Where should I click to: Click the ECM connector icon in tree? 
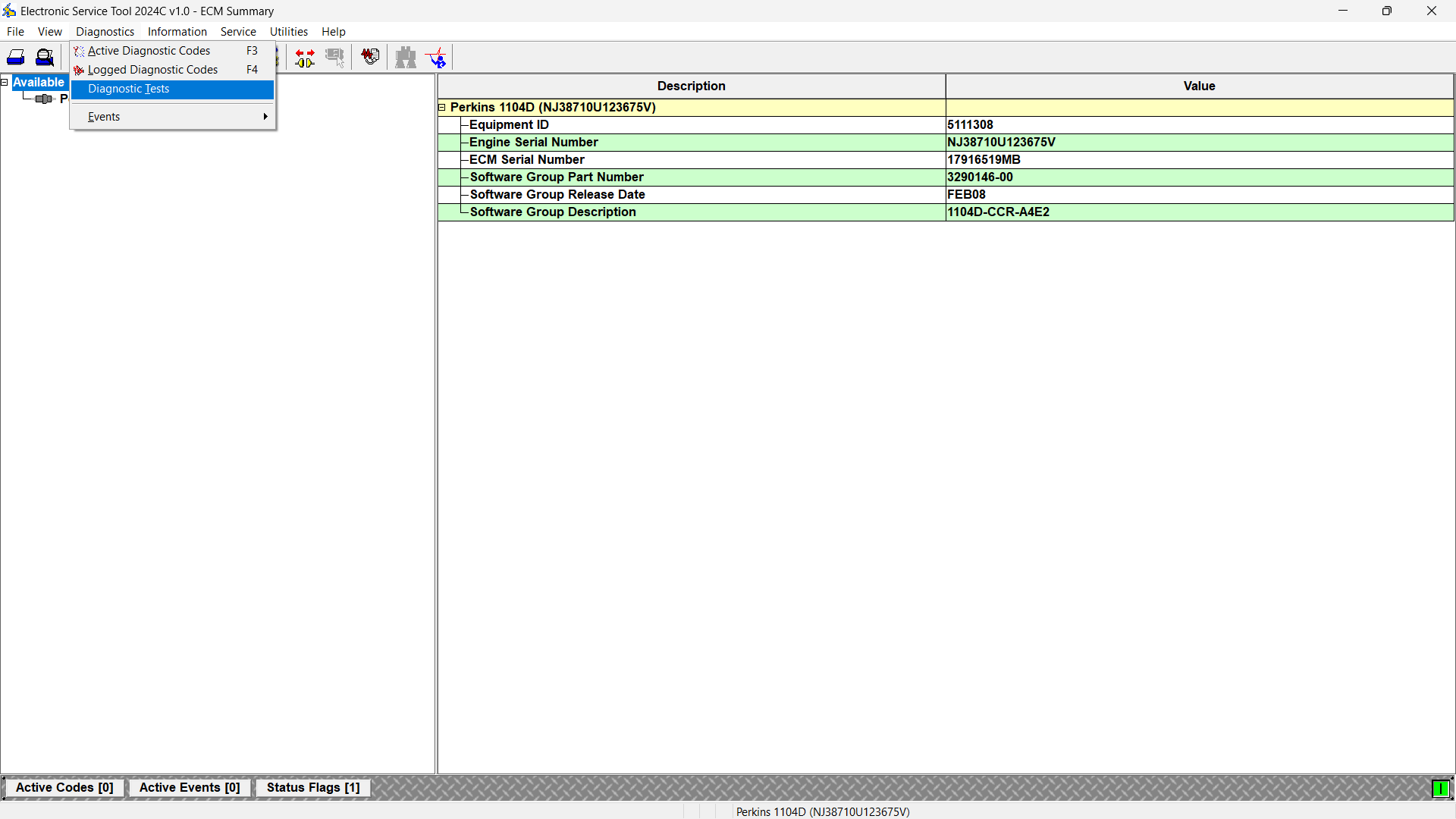44,99
